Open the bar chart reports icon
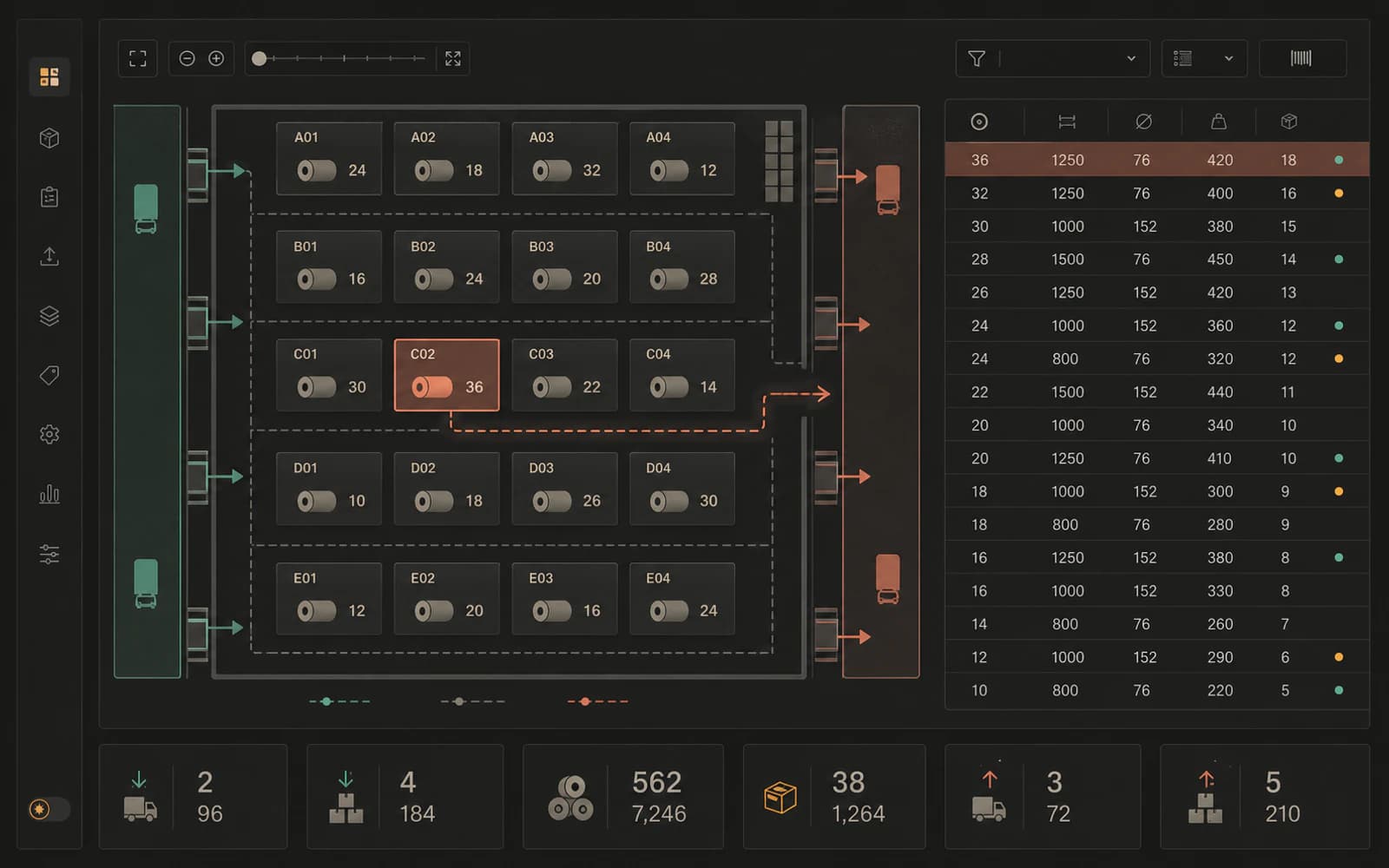 click(49, 494)
